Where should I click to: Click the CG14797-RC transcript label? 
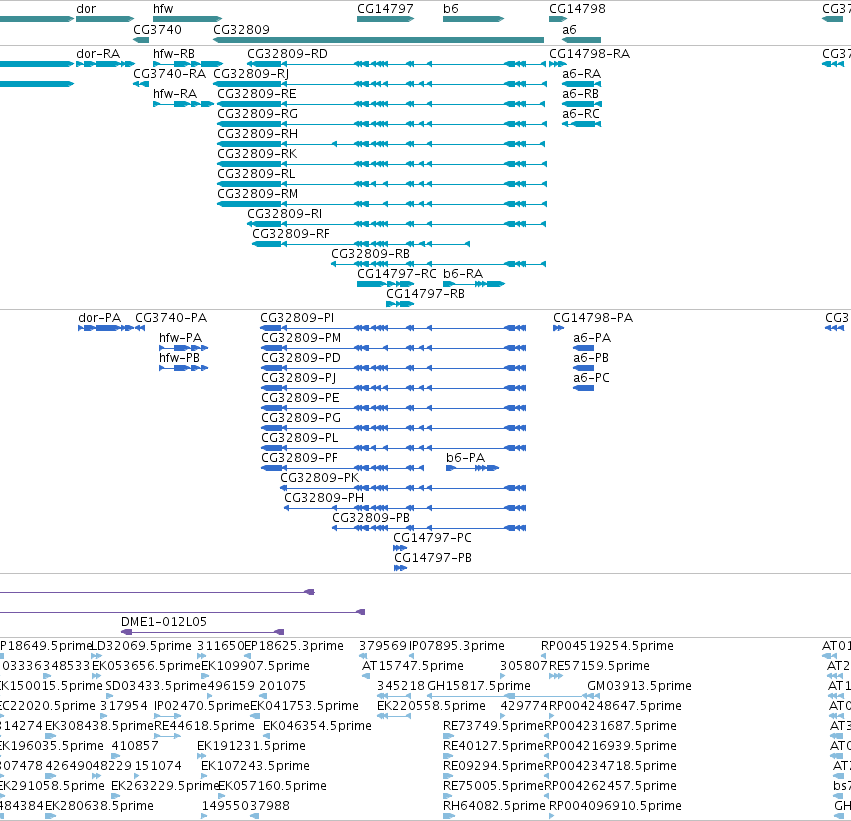(x=397, y=274)
